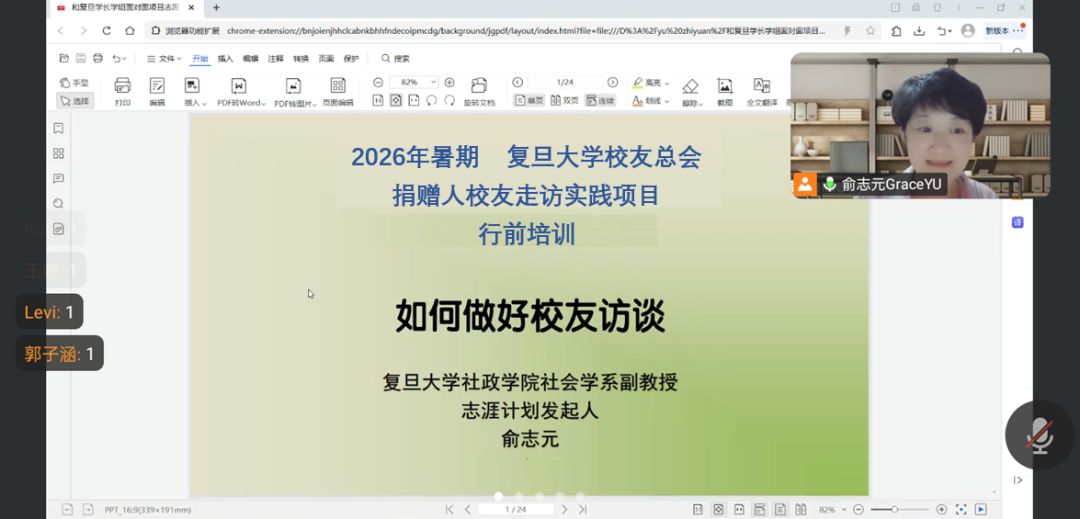Switch to the 编辑 ribbon tab
The height and width of the screenshot is (519, 1080).
click(x=251, y=59)
